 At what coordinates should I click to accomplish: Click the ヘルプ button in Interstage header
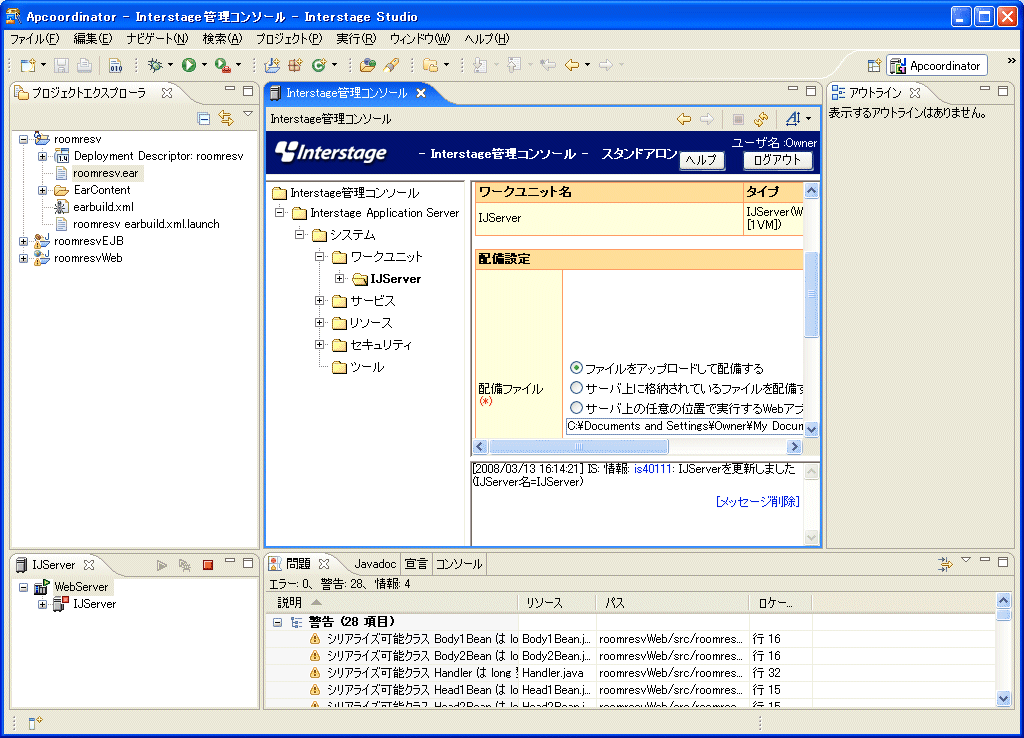pos(702,160)
